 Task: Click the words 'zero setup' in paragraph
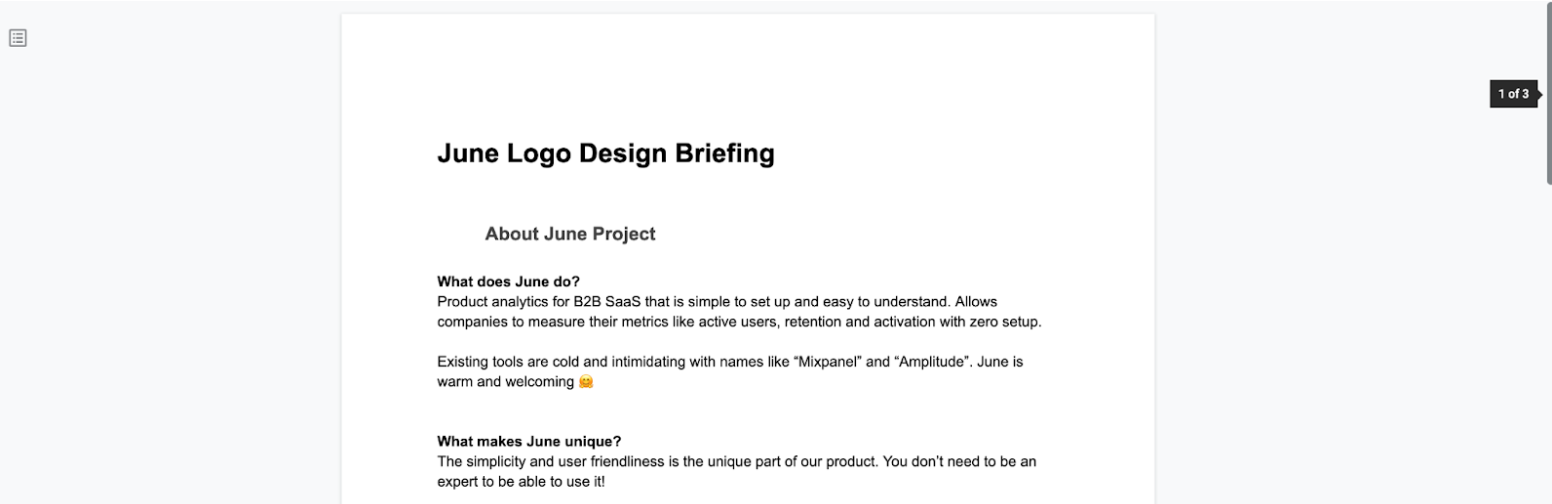(x=1007, y=322)
